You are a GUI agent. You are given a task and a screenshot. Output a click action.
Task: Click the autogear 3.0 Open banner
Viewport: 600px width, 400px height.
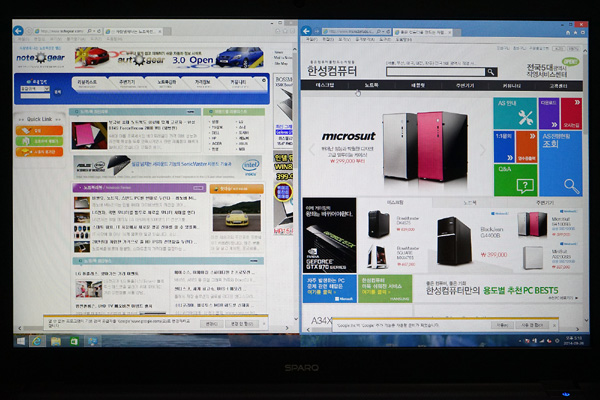point(170,57)
